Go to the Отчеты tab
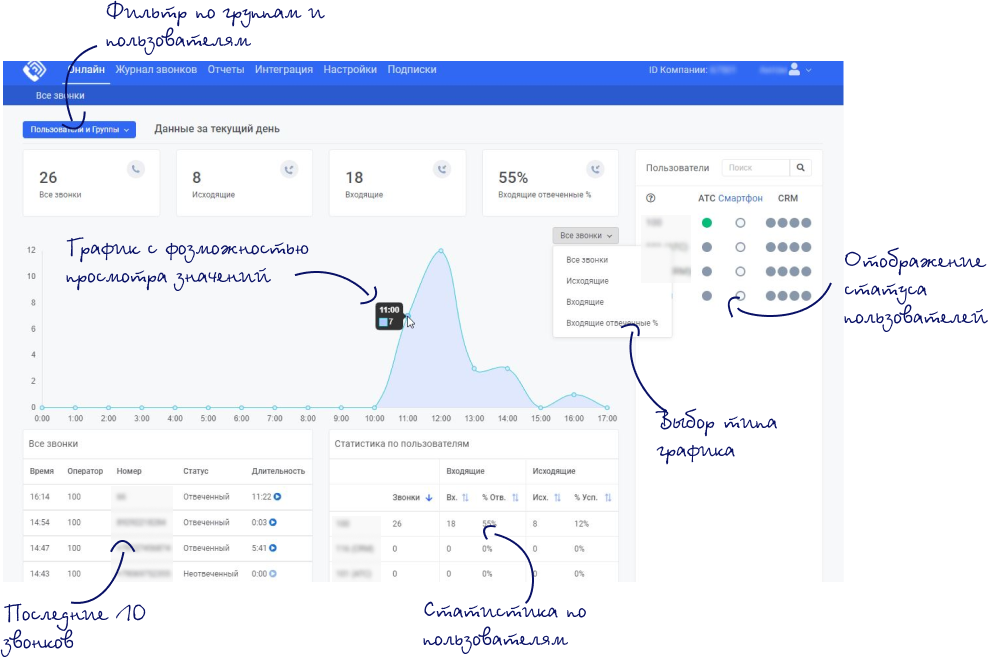The image size is (997, 657). 226,70
